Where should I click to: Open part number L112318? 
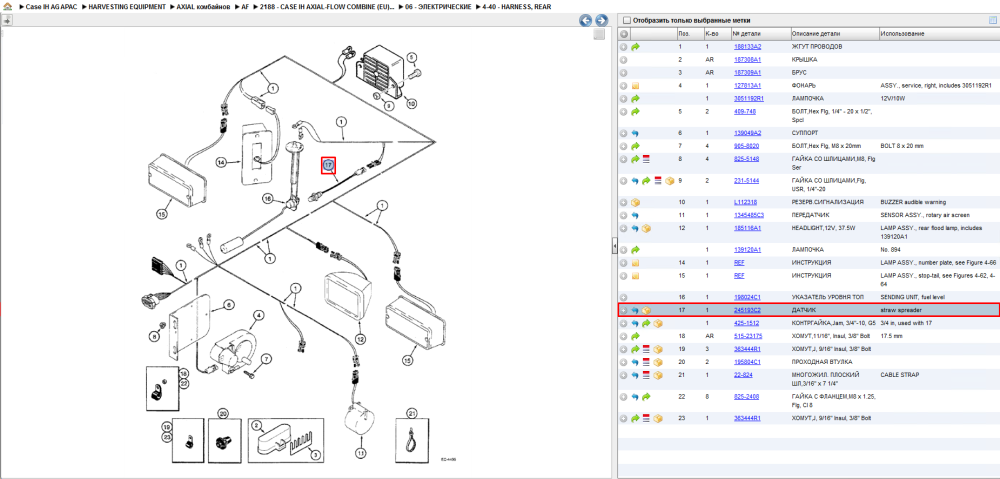[x=746, y=202]
